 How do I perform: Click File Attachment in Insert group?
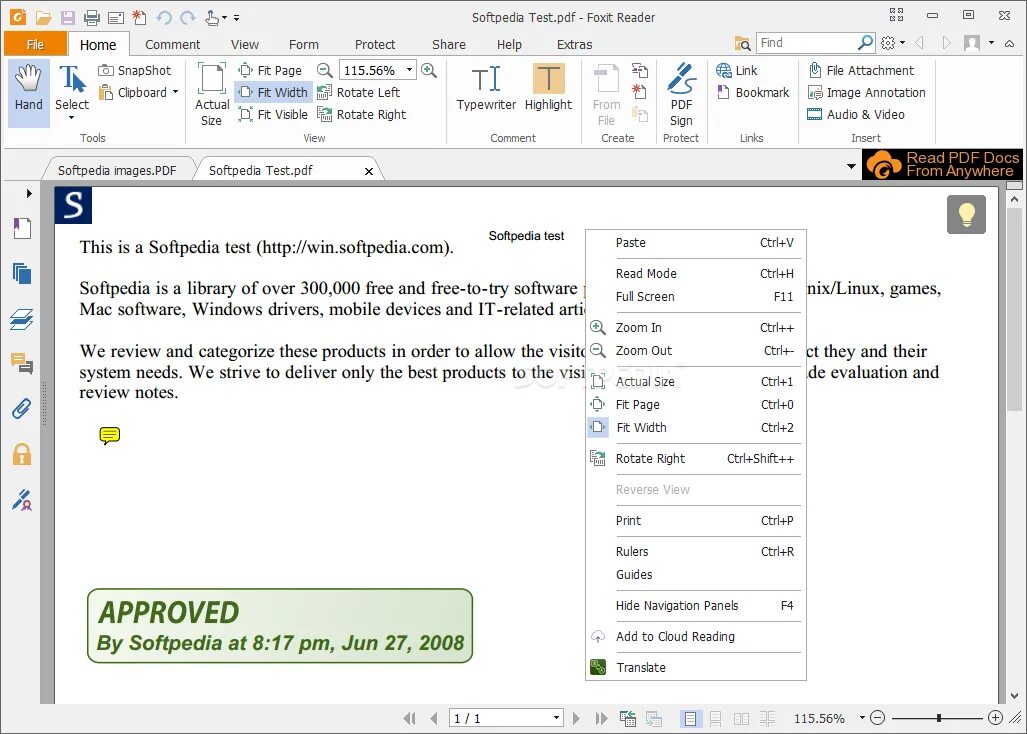click(x=861, y=70)
